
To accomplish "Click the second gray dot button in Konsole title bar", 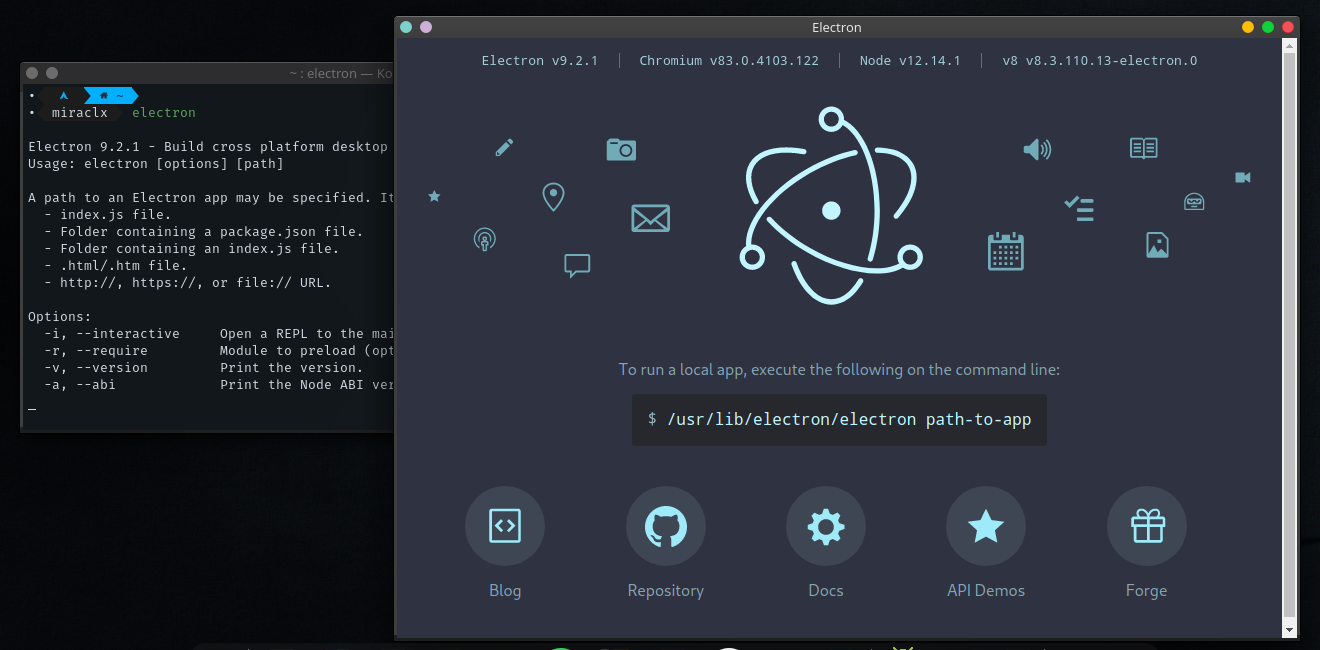I will click(x=52, y=73).
